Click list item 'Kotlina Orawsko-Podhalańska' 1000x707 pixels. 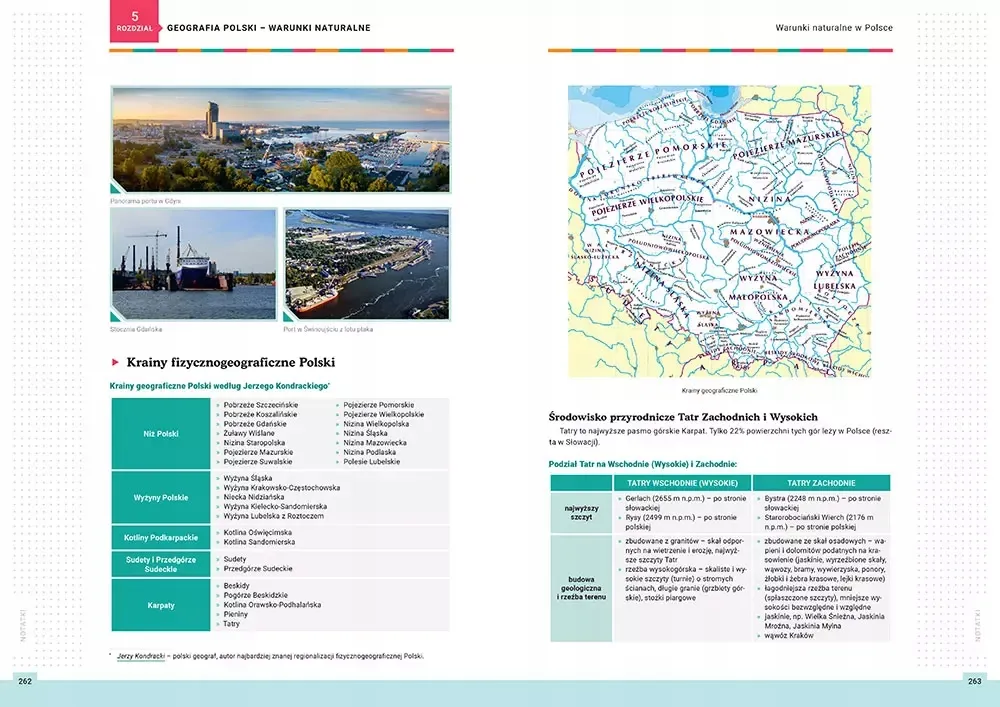[272, 605]
